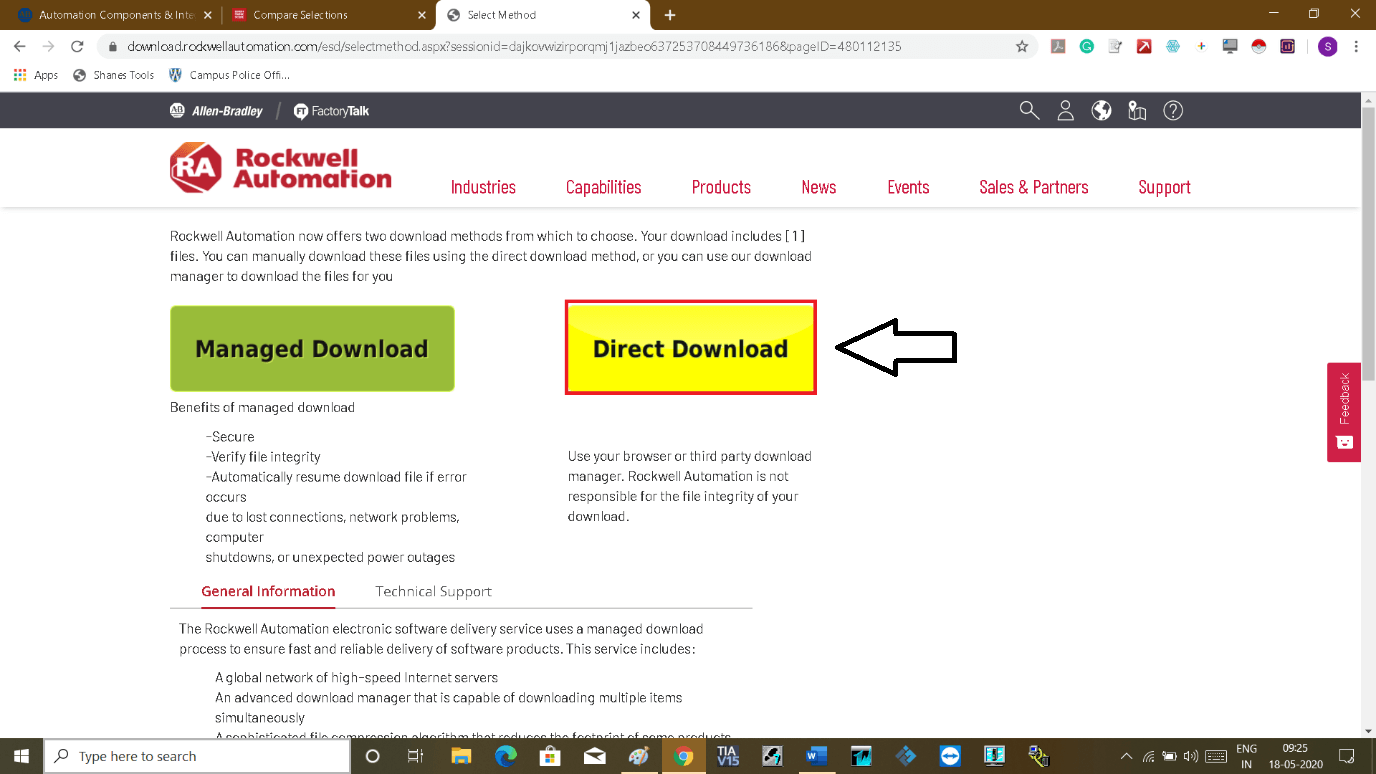This screenshot has width=1376, height=774.
Task: Click the taskbar search box
Action: click(x=198, y=756)
